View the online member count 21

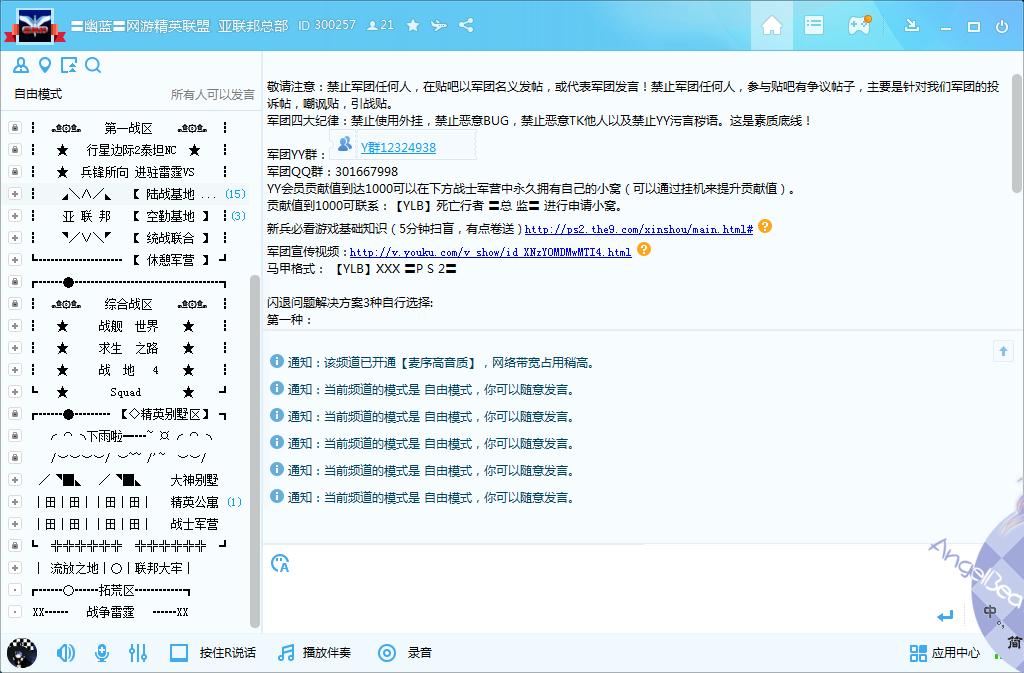381,25
